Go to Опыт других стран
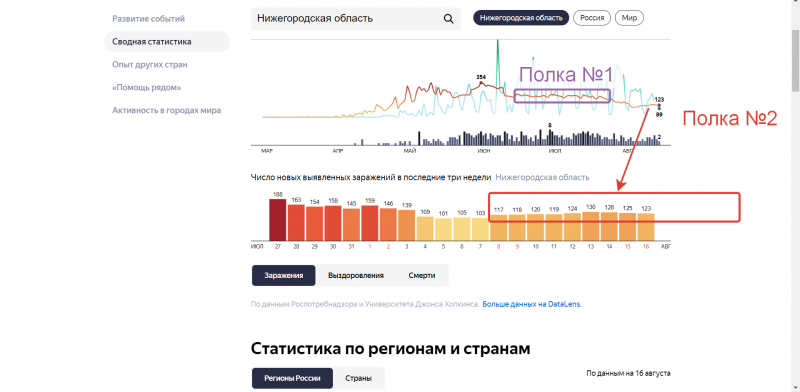The width and height of the screenshot is (800, 392). click(x=150, y=65)
